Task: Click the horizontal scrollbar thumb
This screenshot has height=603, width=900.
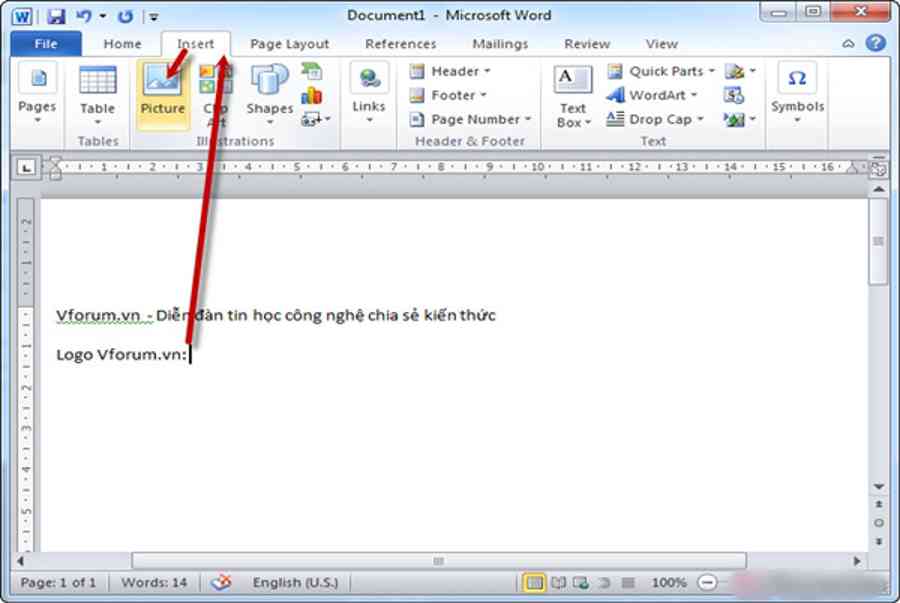Action: tap(439, 561)
